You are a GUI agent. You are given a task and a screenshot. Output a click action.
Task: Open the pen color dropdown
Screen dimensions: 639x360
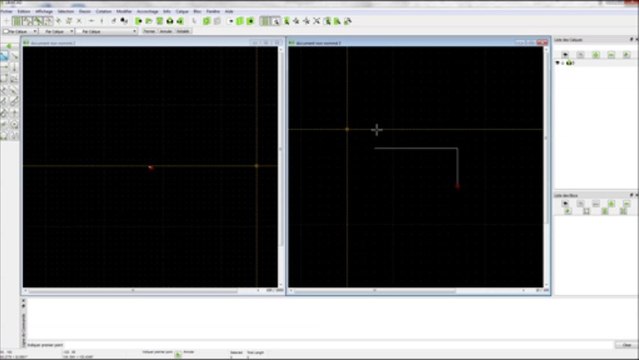click(20, 31)
